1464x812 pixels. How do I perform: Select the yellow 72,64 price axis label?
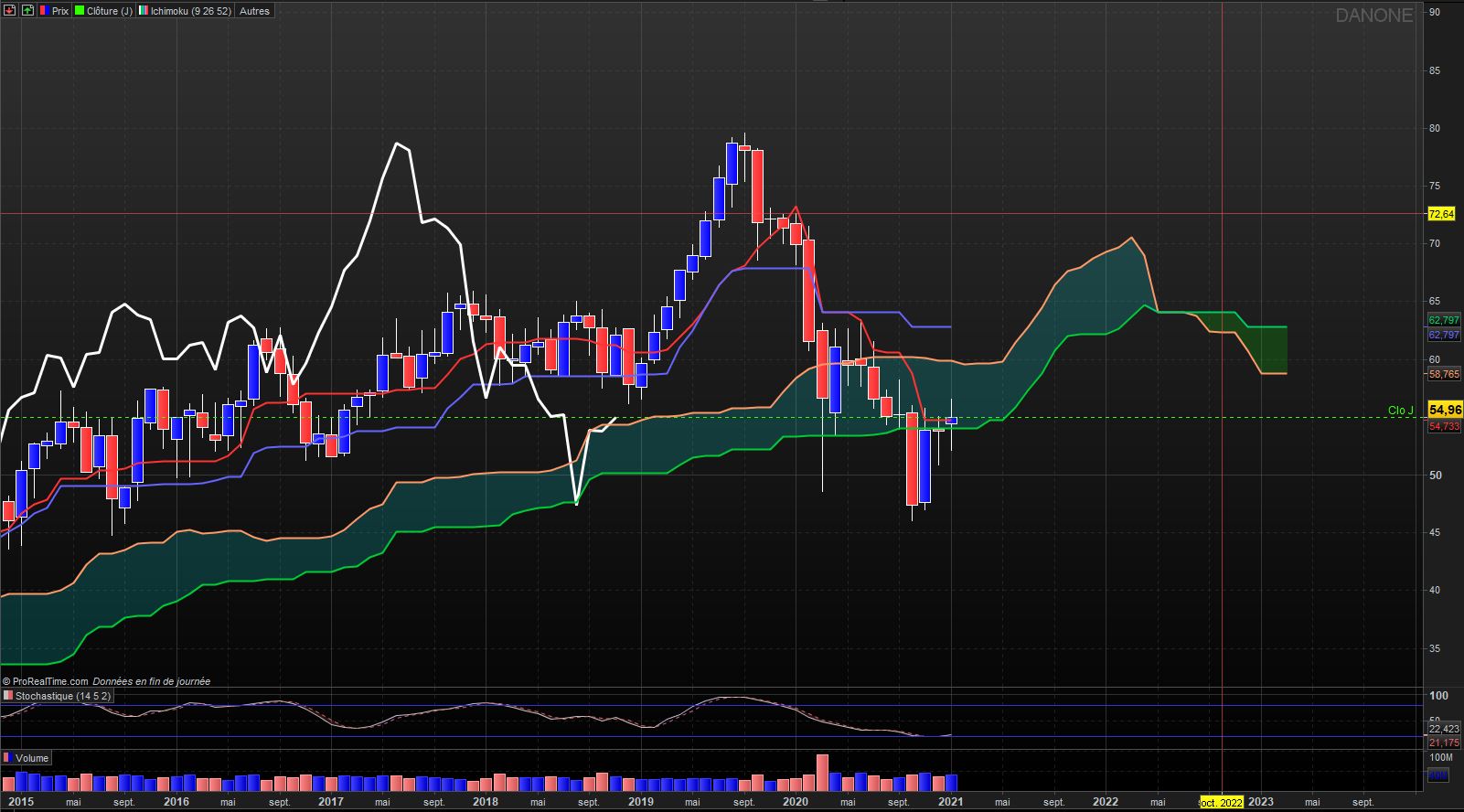[1441, 214]
